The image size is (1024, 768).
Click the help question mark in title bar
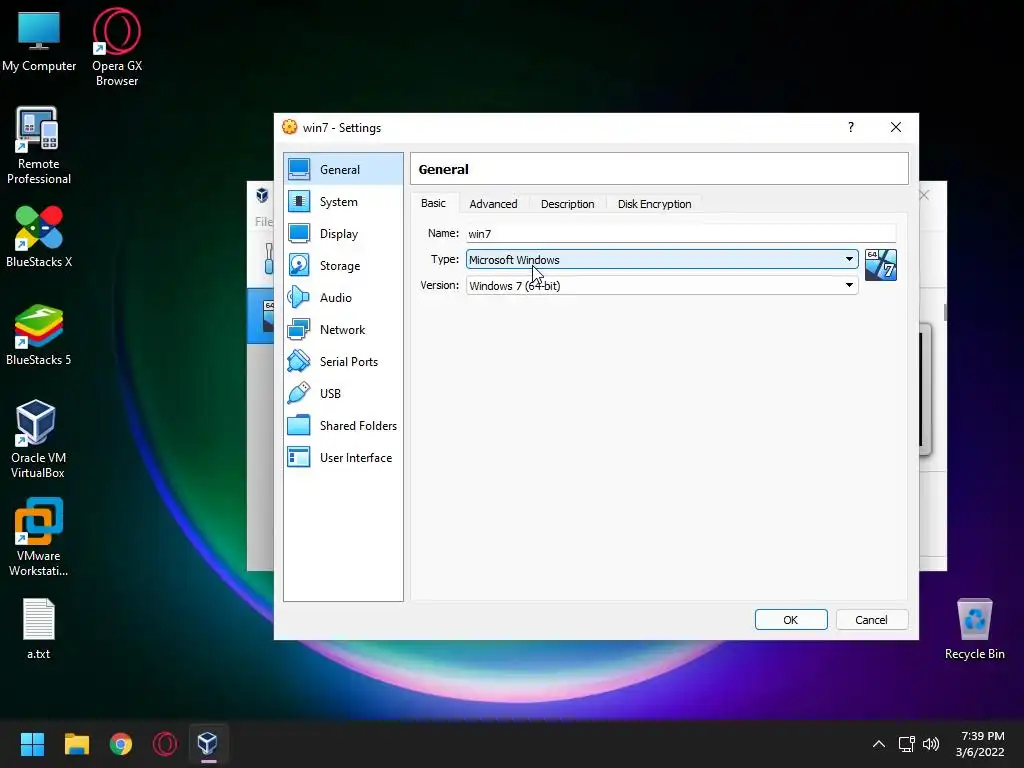pyautogui.click(x=850, y=127)
